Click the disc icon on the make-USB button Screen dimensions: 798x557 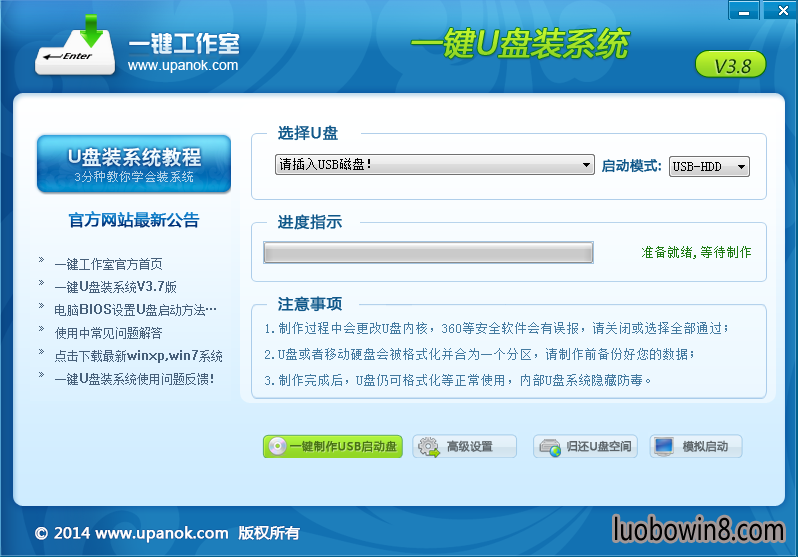coord(277,447)
